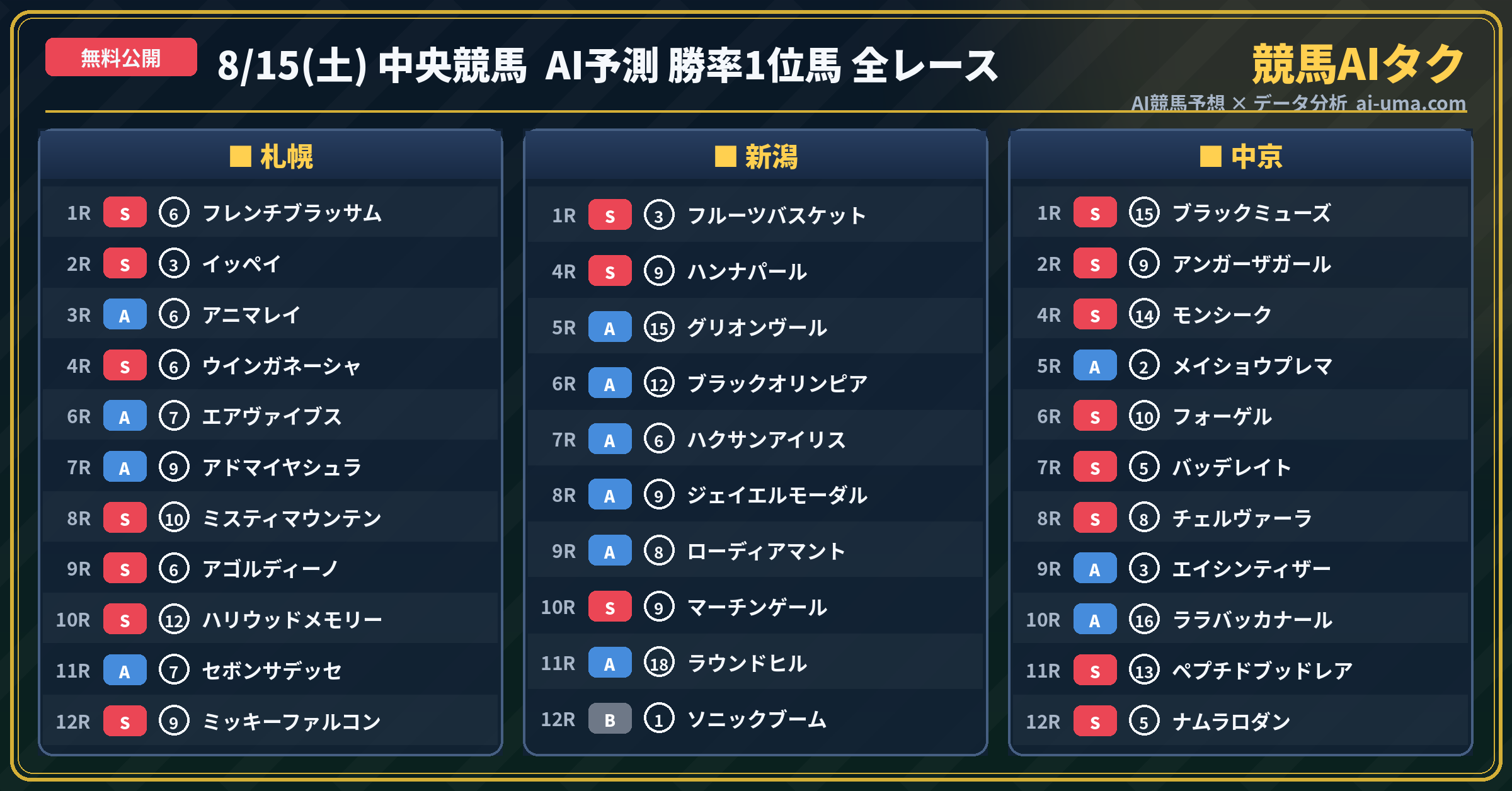Click the red 無料公開 badge
Image resolution: width=1512 pixels, height=791 pixels.
click(x=121, y=58)
